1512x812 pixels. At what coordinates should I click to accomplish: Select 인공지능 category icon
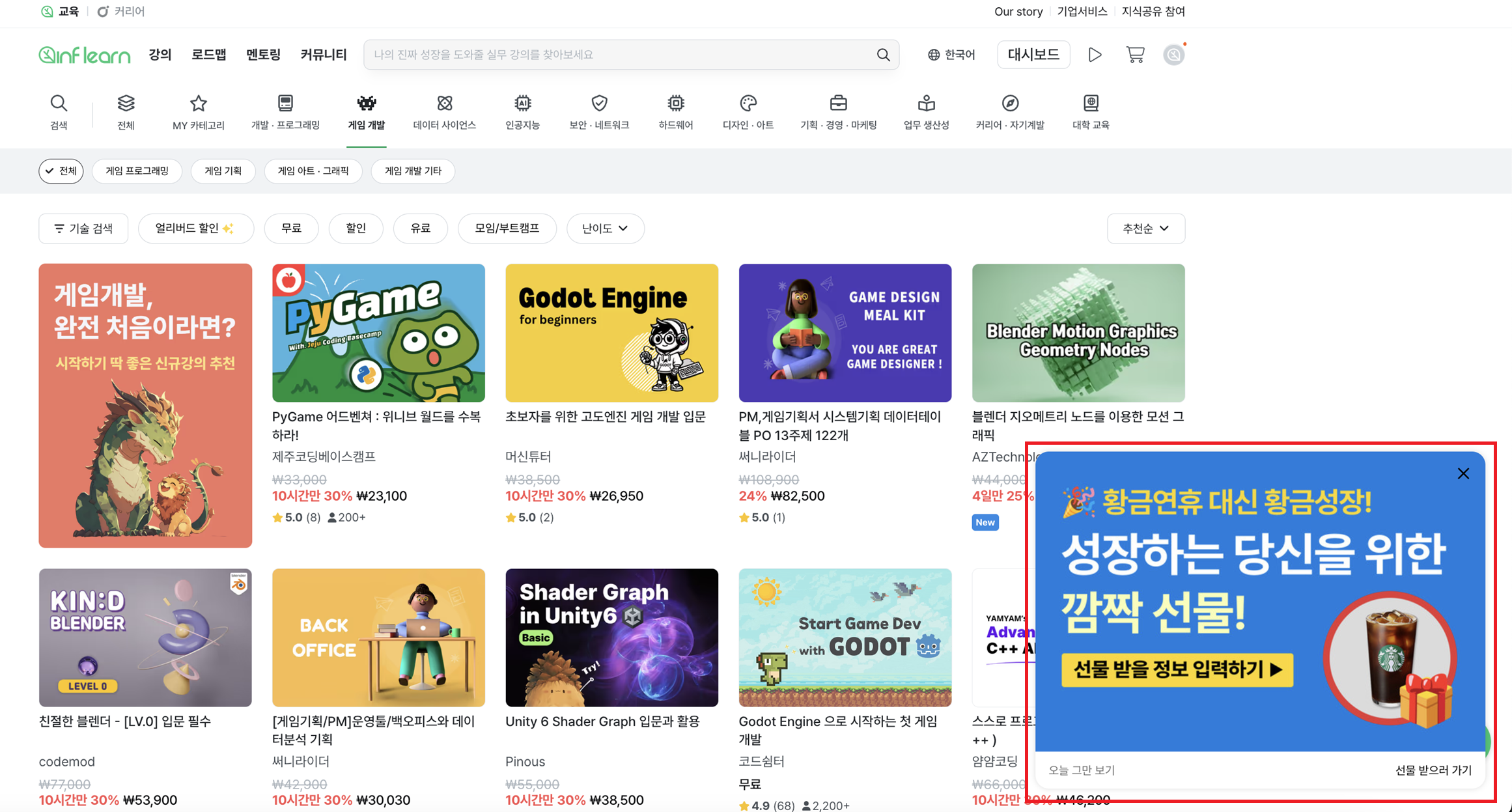[x=522, y=103]
